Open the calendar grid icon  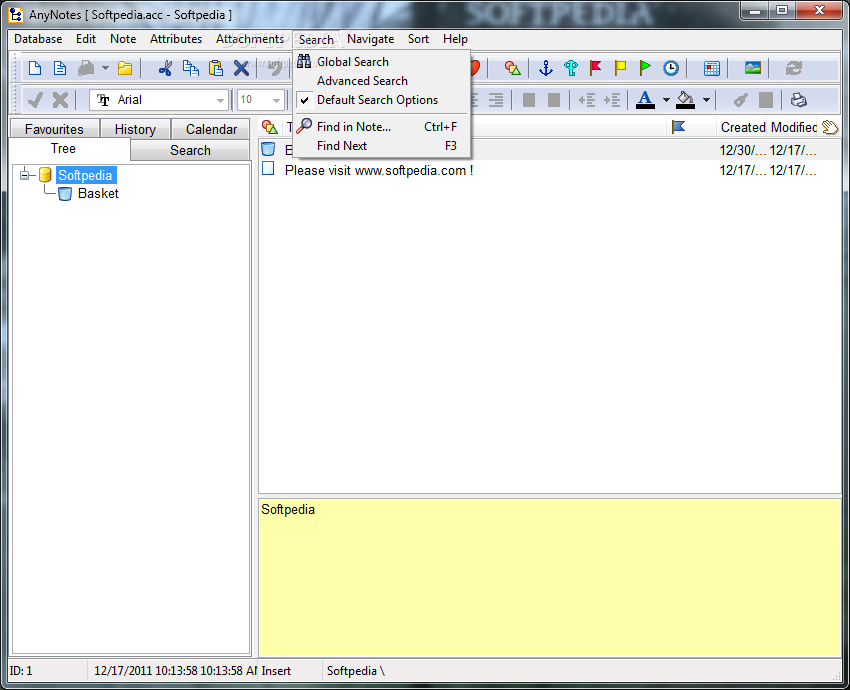712,68
